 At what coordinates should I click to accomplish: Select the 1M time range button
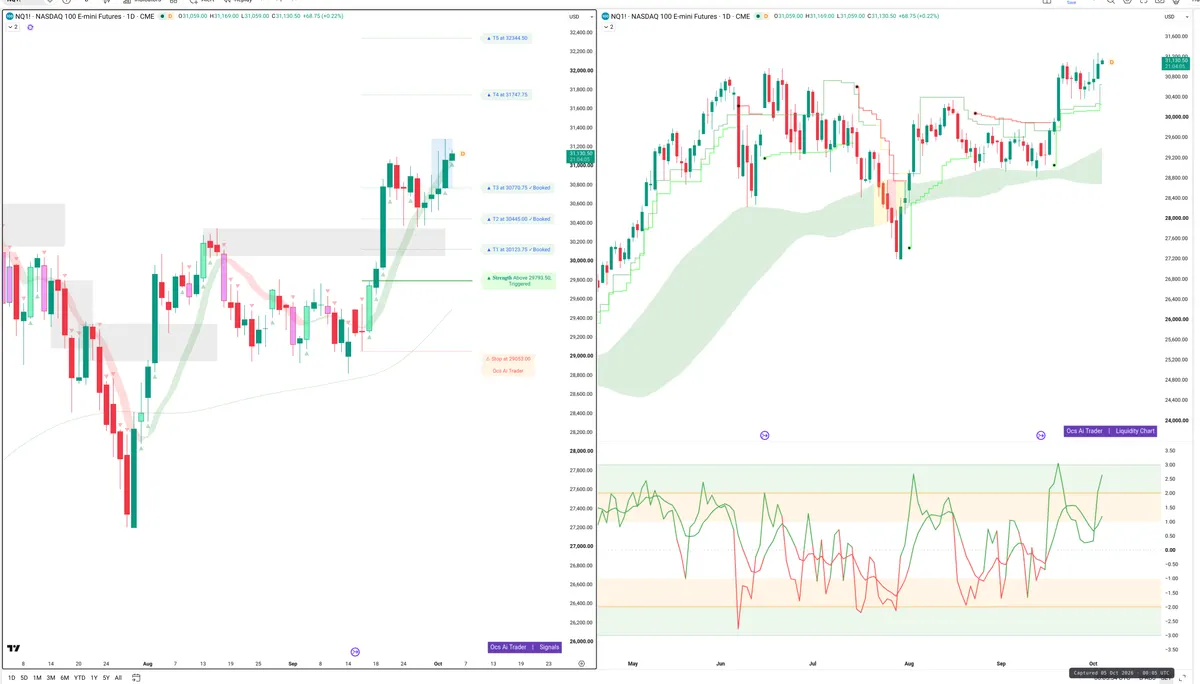[x=37, y=677]
